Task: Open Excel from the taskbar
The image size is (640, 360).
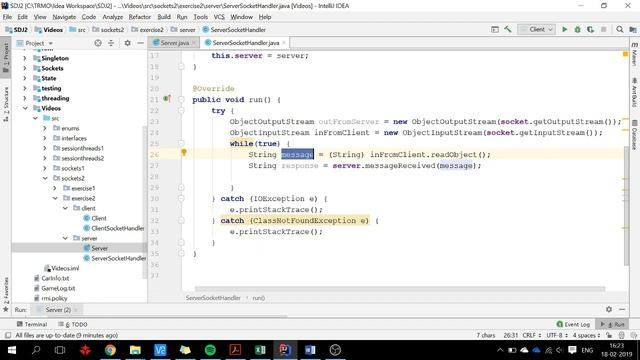Action: [260, 350]
